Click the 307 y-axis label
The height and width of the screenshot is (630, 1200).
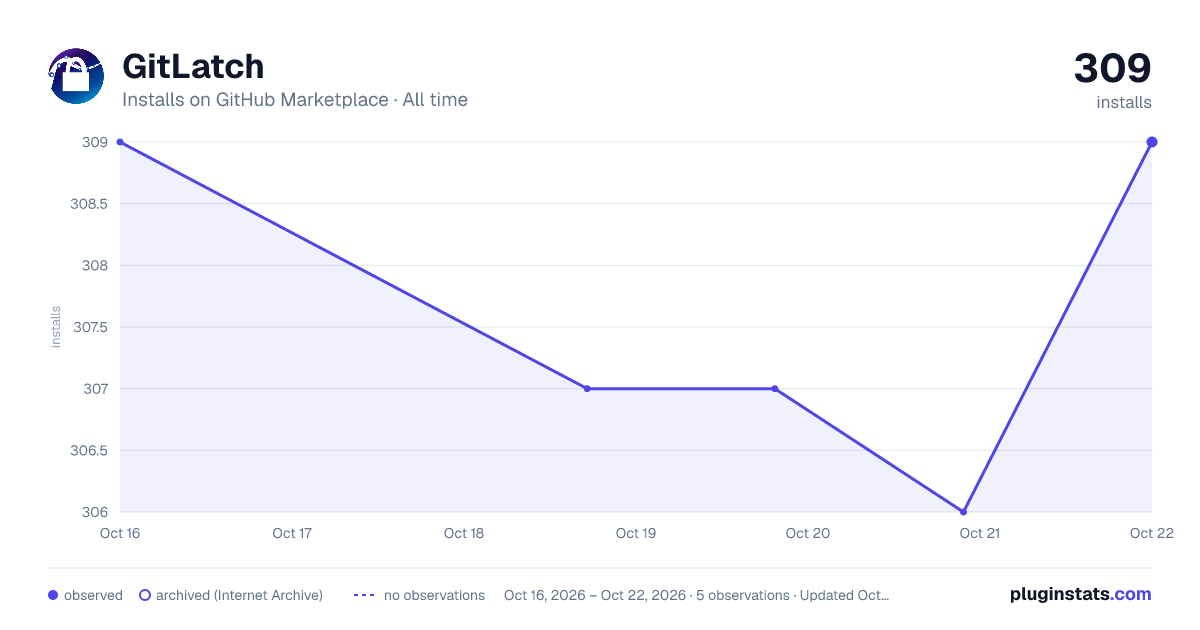(95, 389)
